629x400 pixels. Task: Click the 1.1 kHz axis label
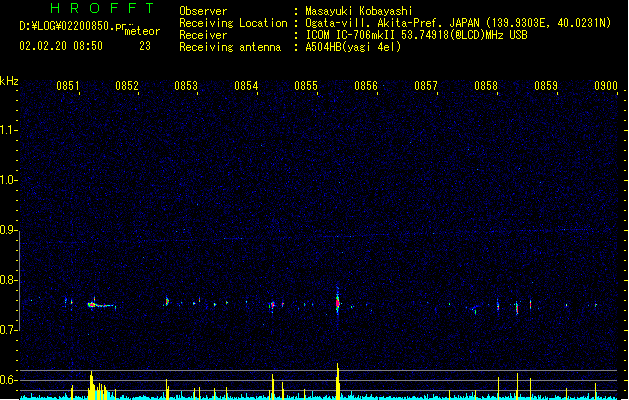click(8, 130)
